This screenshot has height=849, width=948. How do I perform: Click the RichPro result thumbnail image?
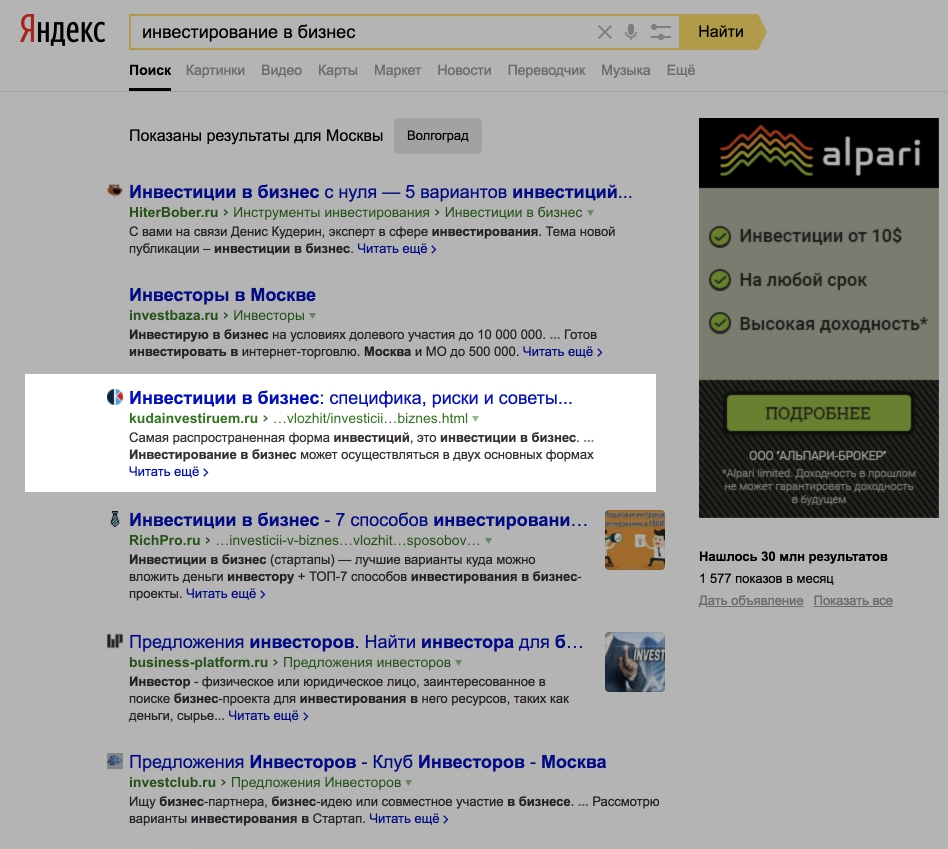click(x=635, y=540)
